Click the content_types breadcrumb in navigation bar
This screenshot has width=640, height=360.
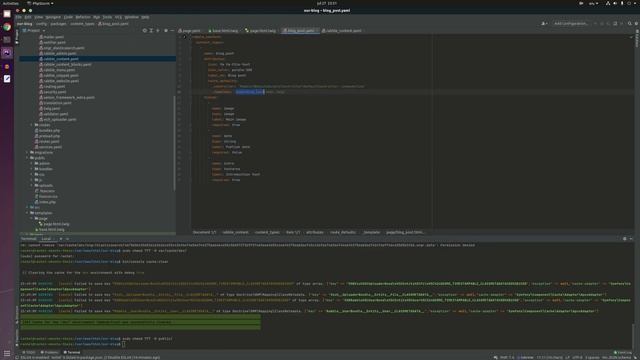click(x=82, y=24)
